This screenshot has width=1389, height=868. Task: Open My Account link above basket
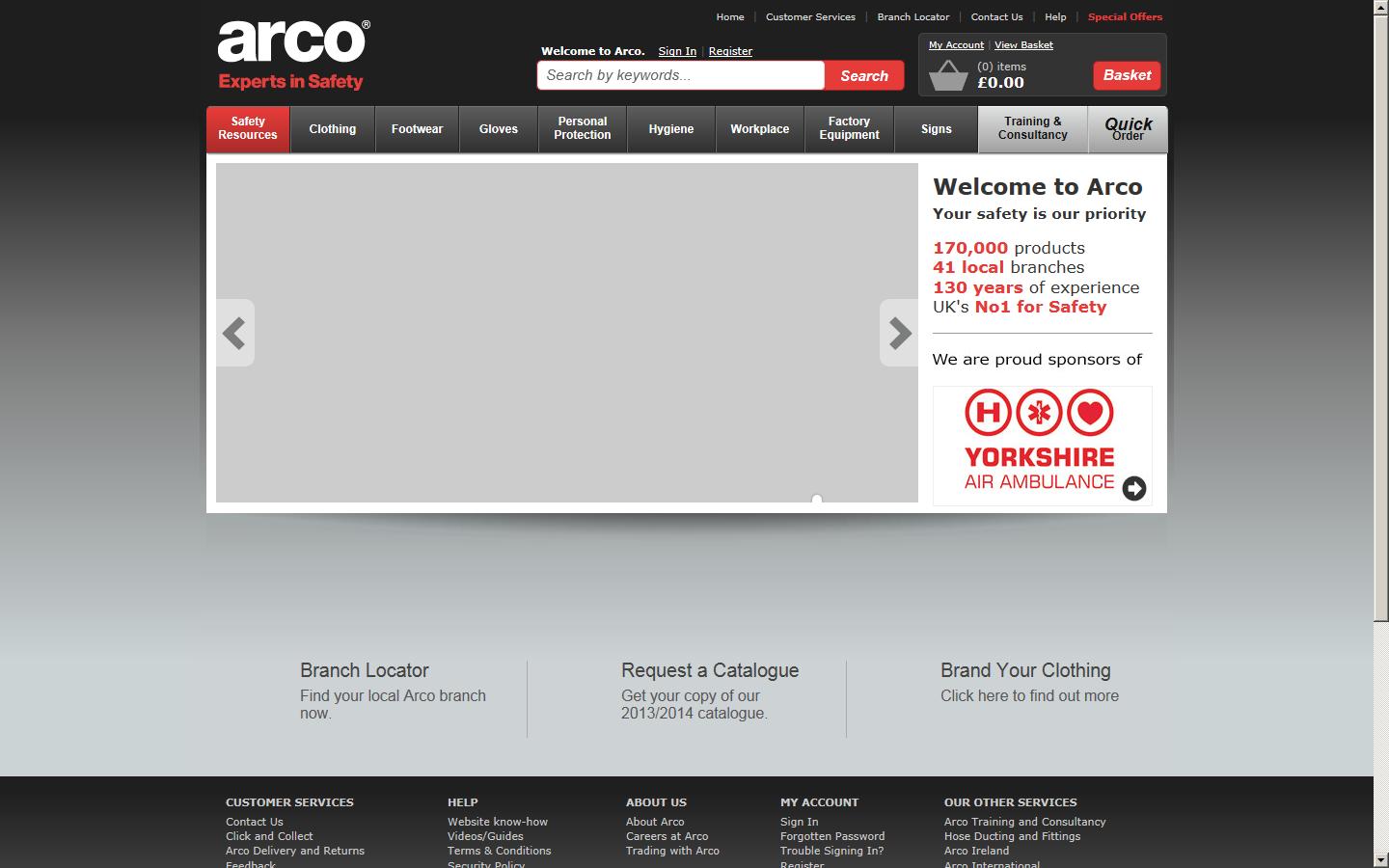pyautogui.click(x=956, y=45)
